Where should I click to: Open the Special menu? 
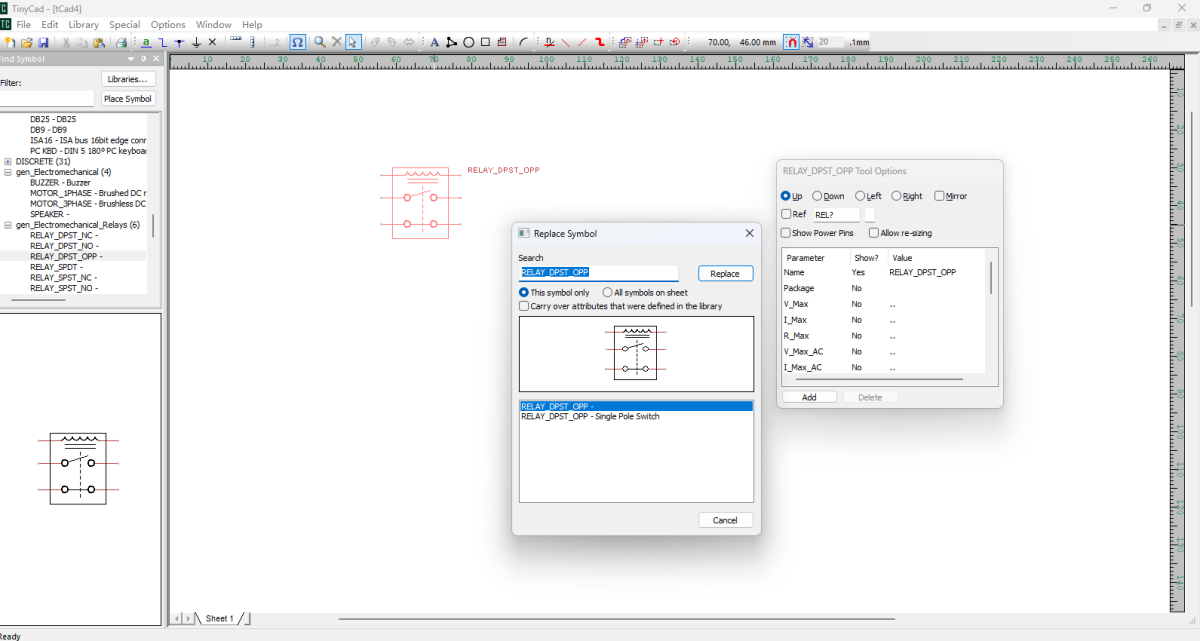[x=125, y=24]
